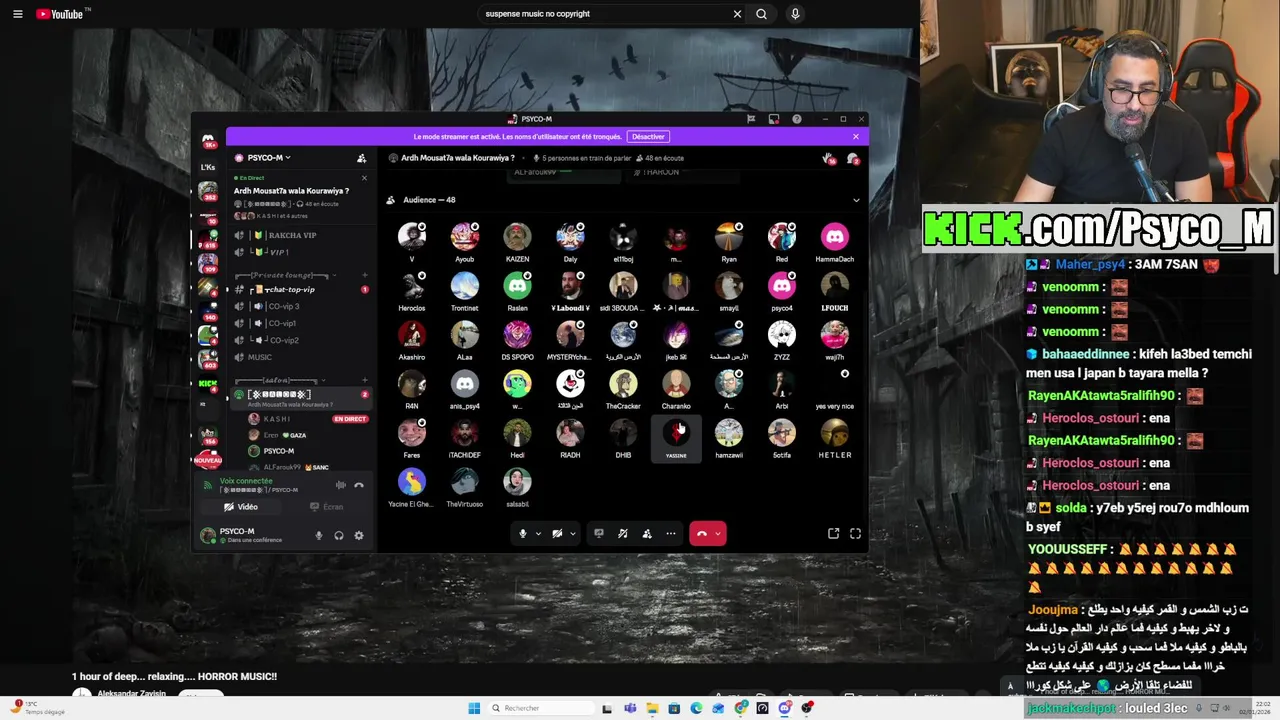This screenshot has height=720, width=1280.
Task: Start YouTube voice search with microphone
Action: click(795, 14)
